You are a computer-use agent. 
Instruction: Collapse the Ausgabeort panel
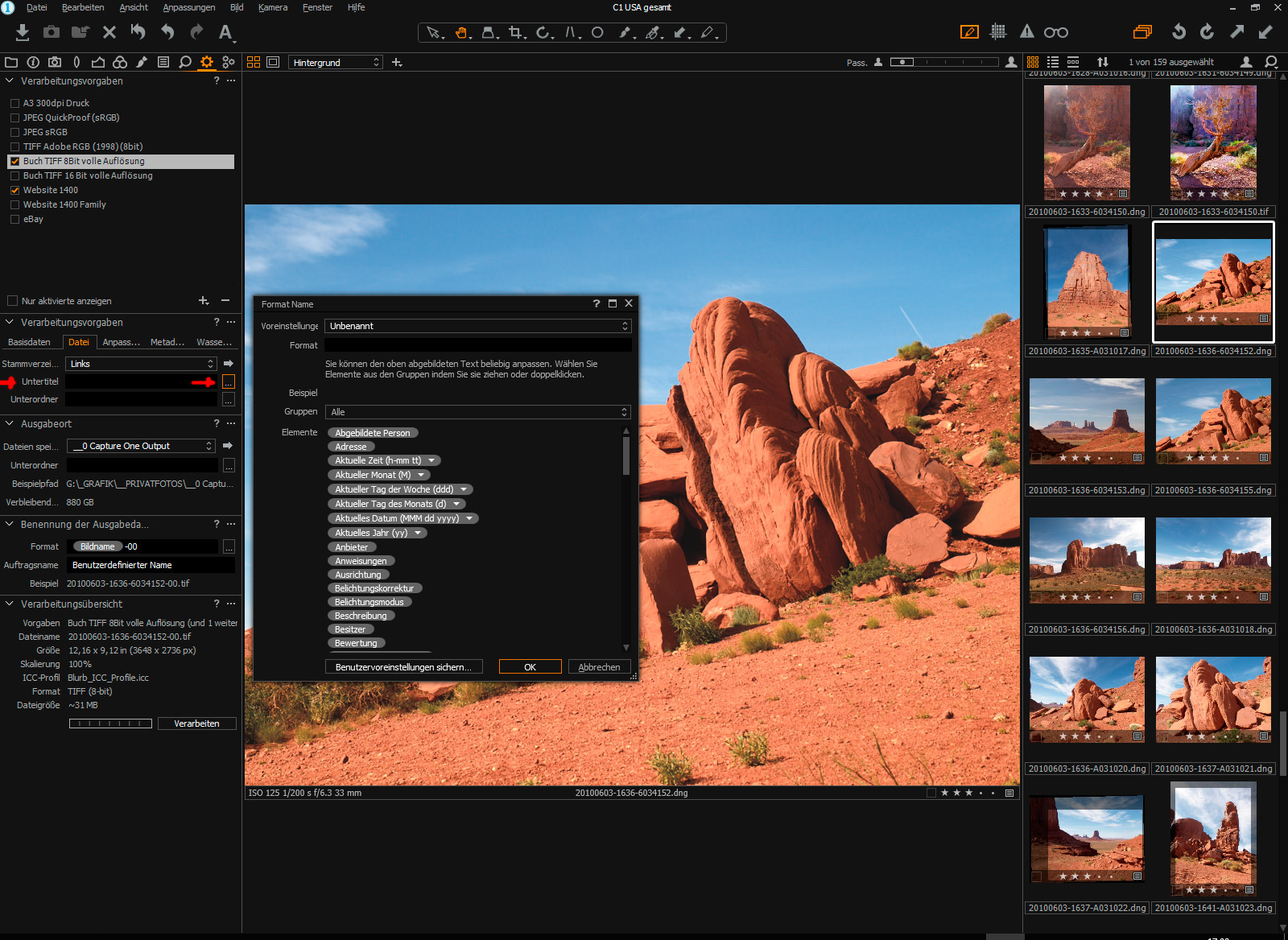[10, 423]
